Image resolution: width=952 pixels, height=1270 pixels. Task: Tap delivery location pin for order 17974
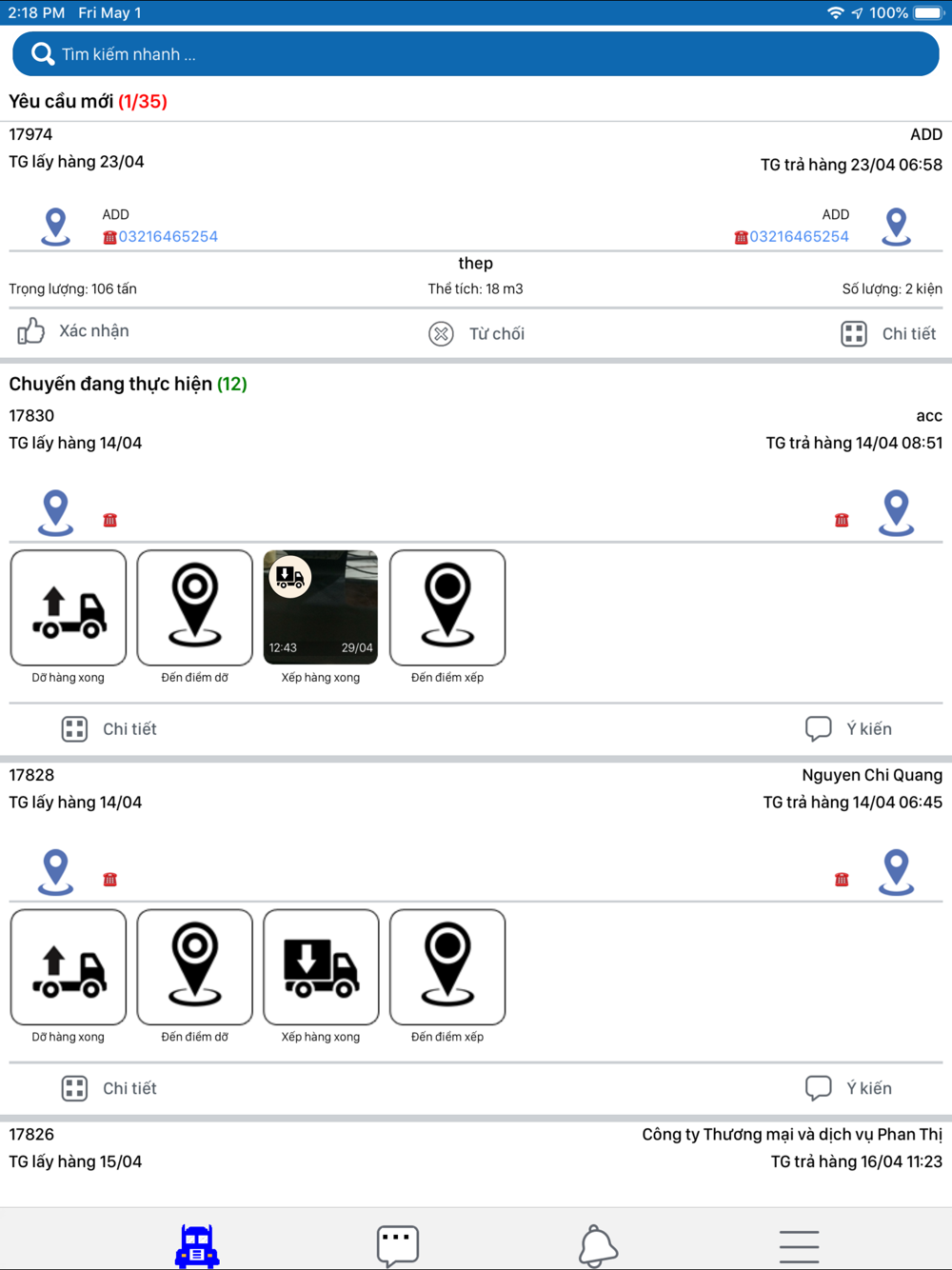click(896, 227)
